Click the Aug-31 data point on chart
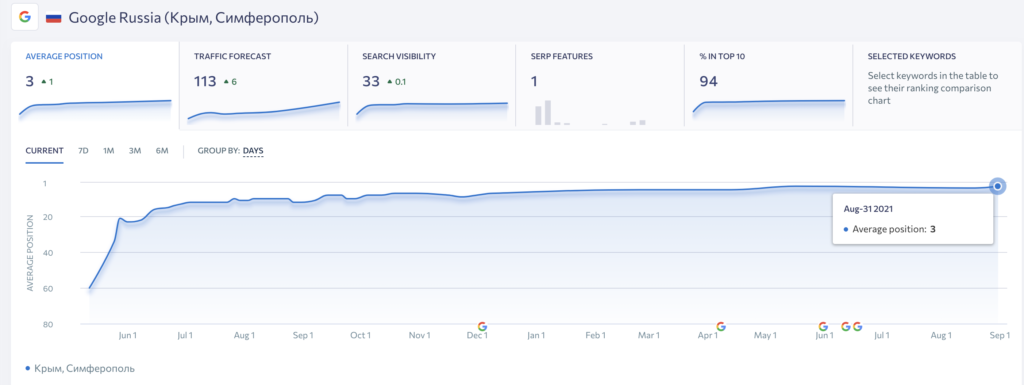 pos(997,187)
